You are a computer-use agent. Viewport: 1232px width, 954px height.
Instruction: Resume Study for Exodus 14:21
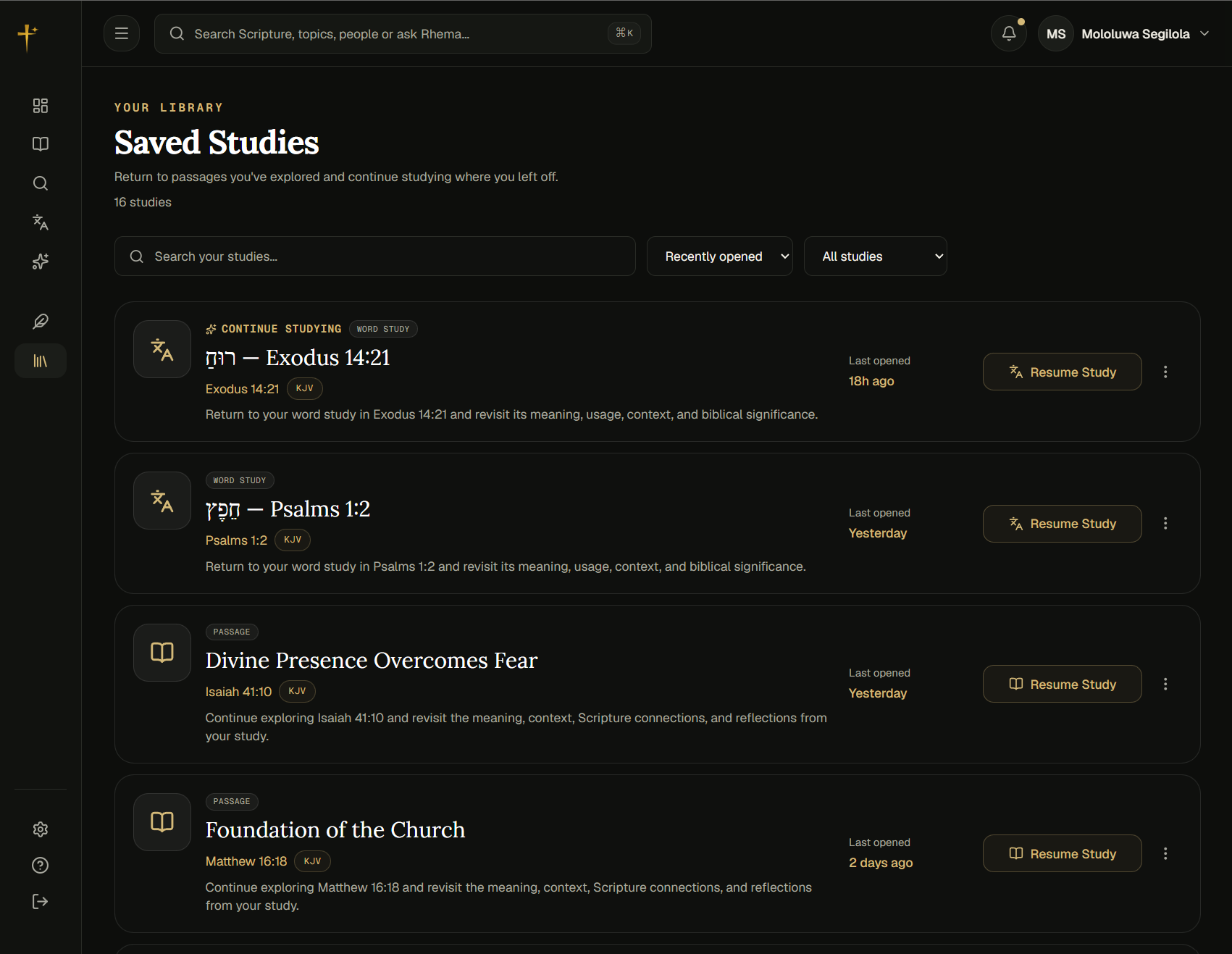point(1063,372)
